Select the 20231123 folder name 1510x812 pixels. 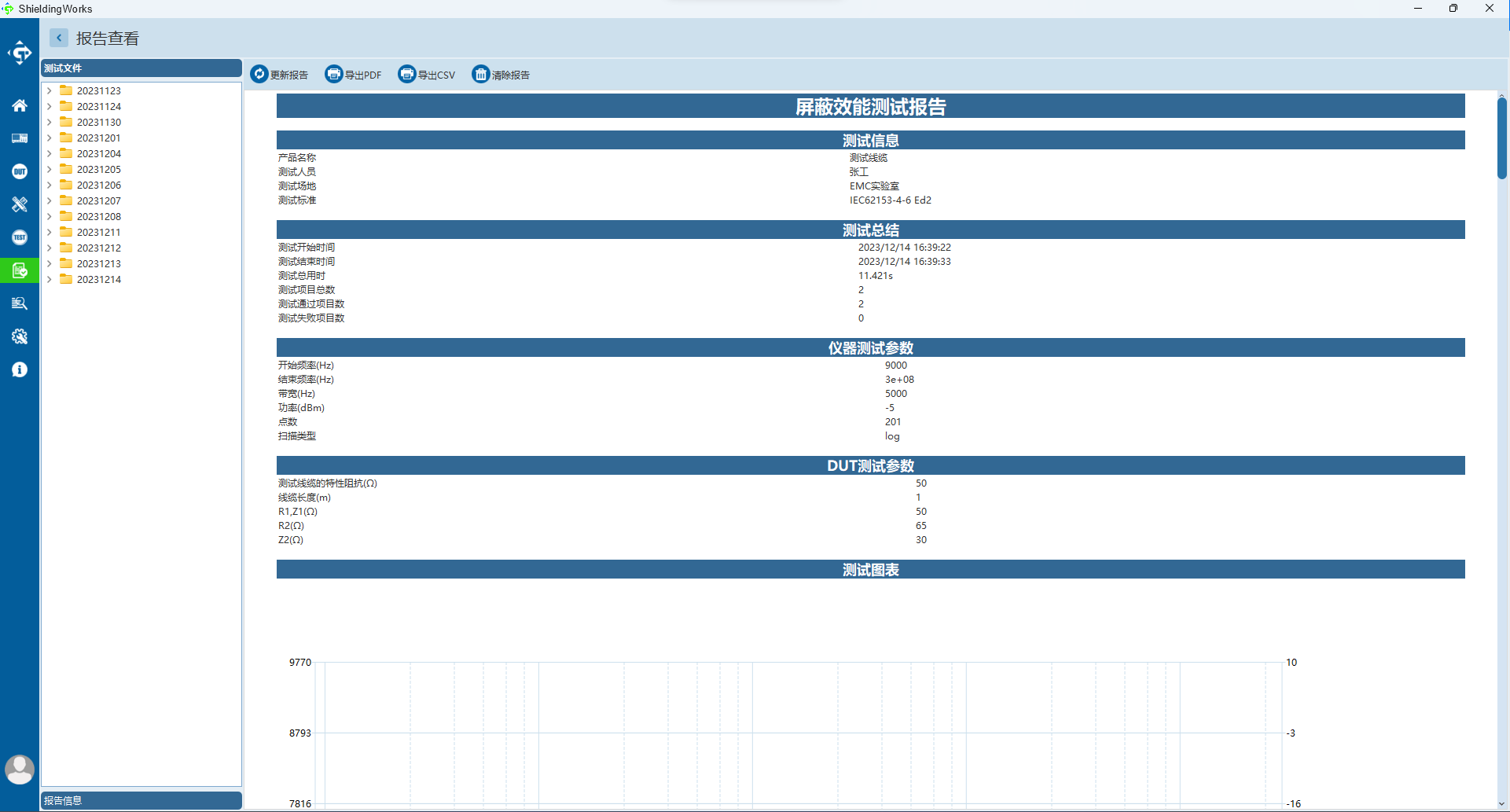point(99,91)
